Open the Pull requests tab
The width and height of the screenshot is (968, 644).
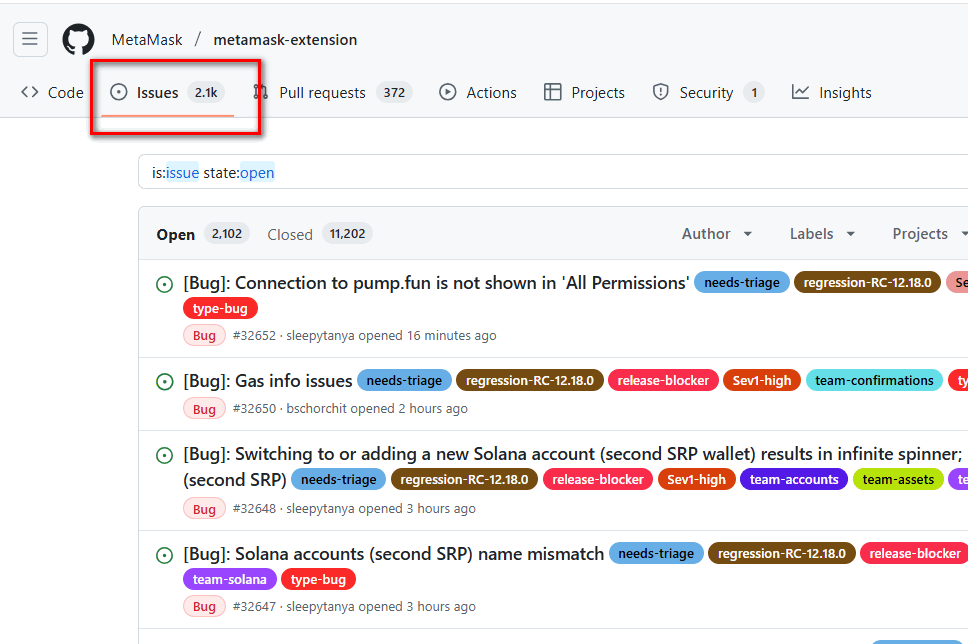click(x=333, y=93)
